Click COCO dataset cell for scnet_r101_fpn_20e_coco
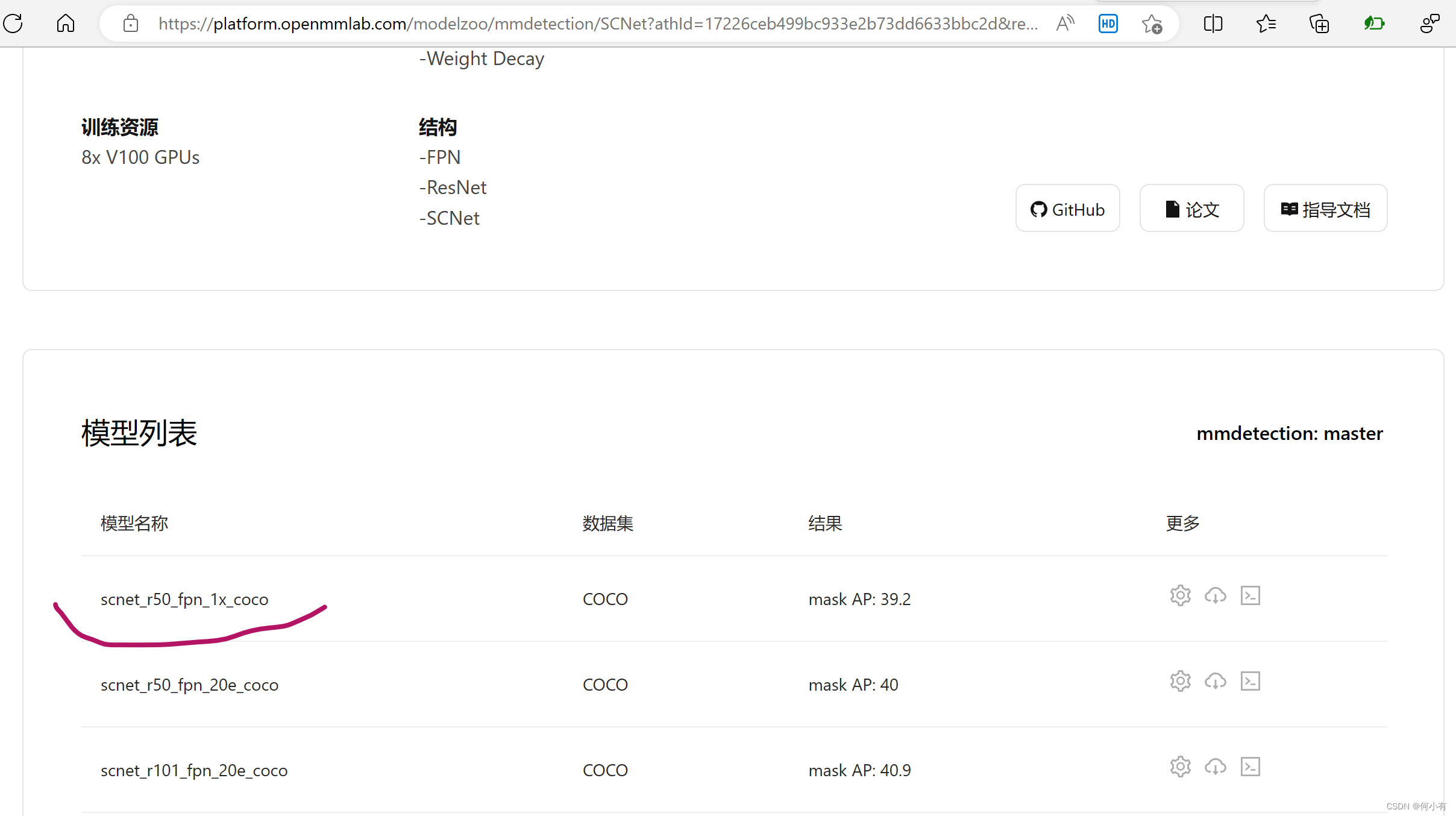Viewport: 1456px width, 816px height. pos(605,771)
